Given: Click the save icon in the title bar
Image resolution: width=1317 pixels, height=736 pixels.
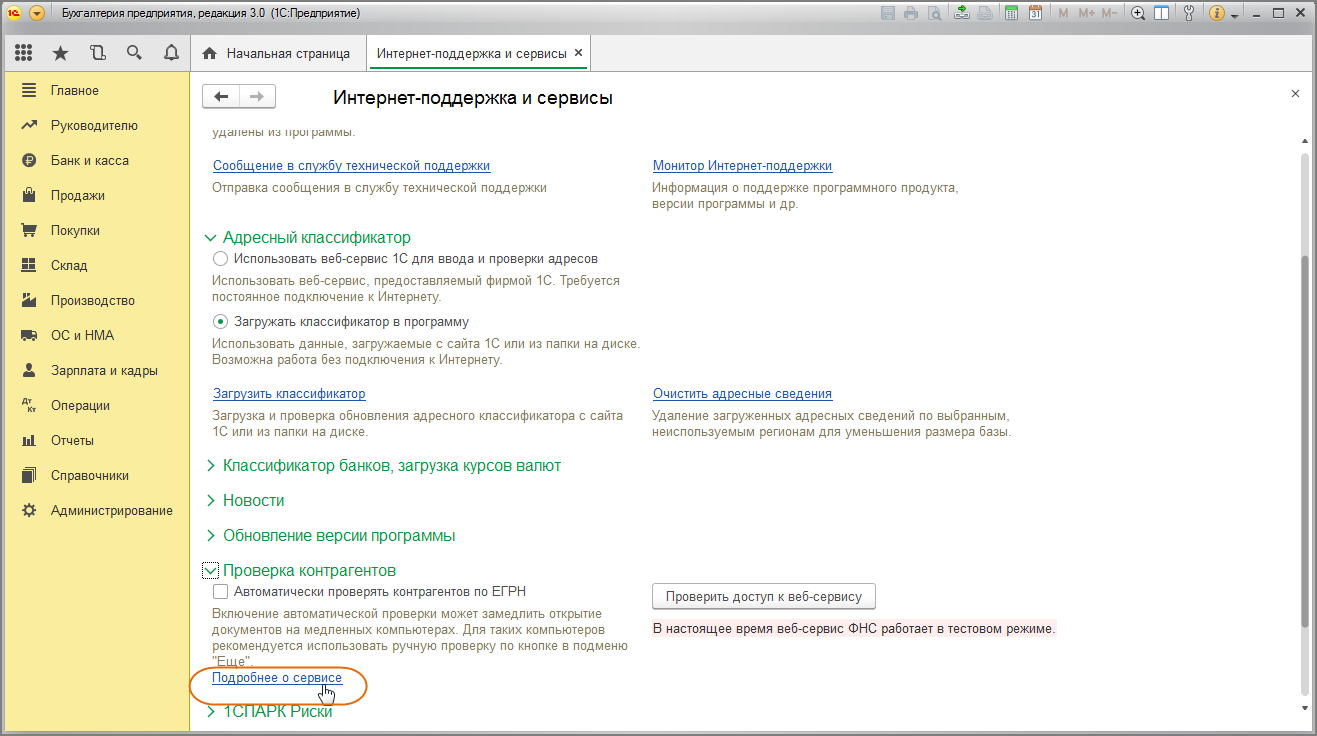Looking at the screenshot, I should (x=888, y=14).
